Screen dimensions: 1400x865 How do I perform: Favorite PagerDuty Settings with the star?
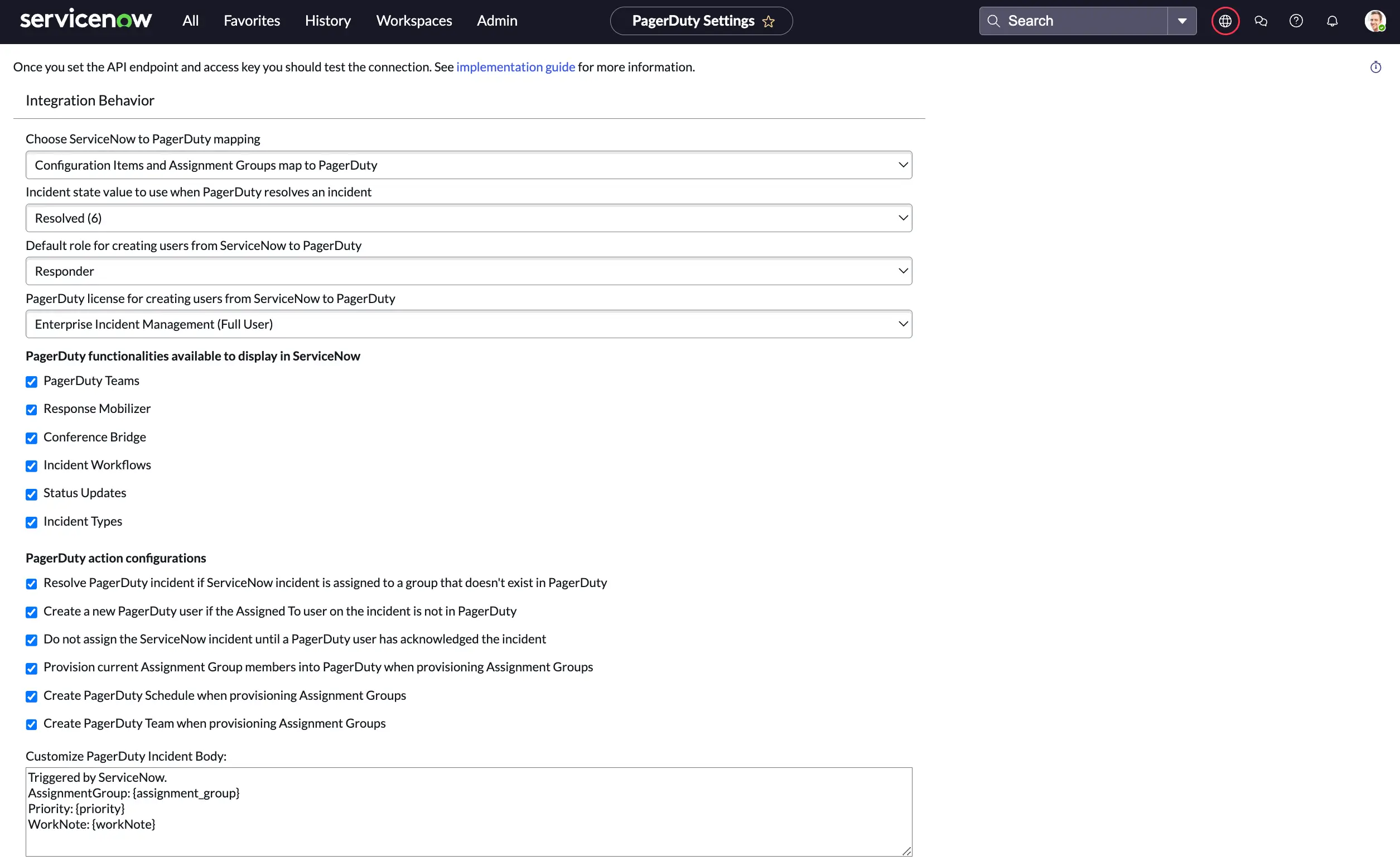tap(768, 22)
